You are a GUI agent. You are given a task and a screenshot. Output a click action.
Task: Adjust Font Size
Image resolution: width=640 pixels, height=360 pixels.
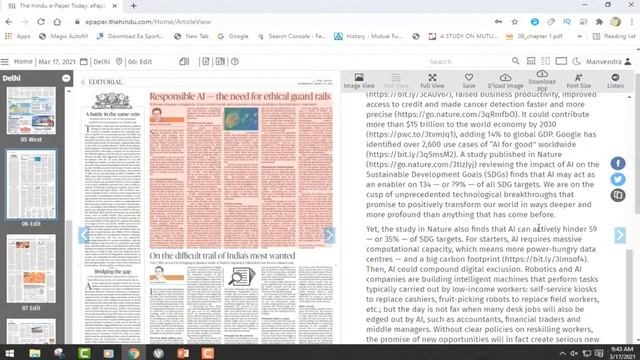[x=578, y=81]
